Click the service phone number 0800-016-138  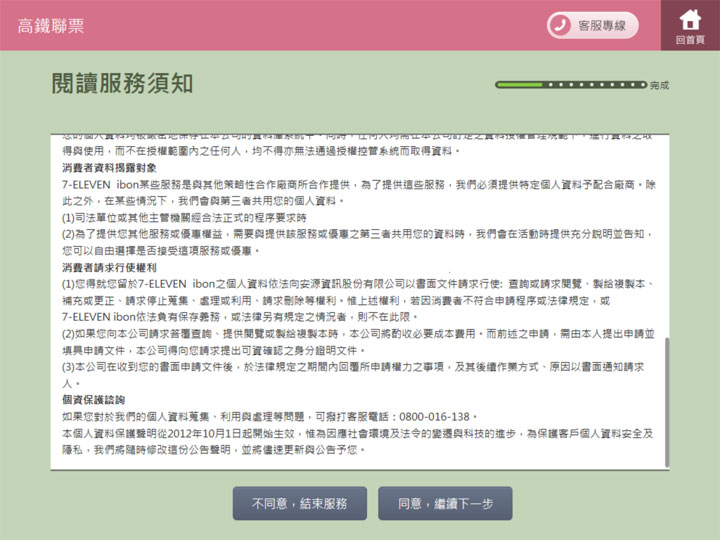433,417
